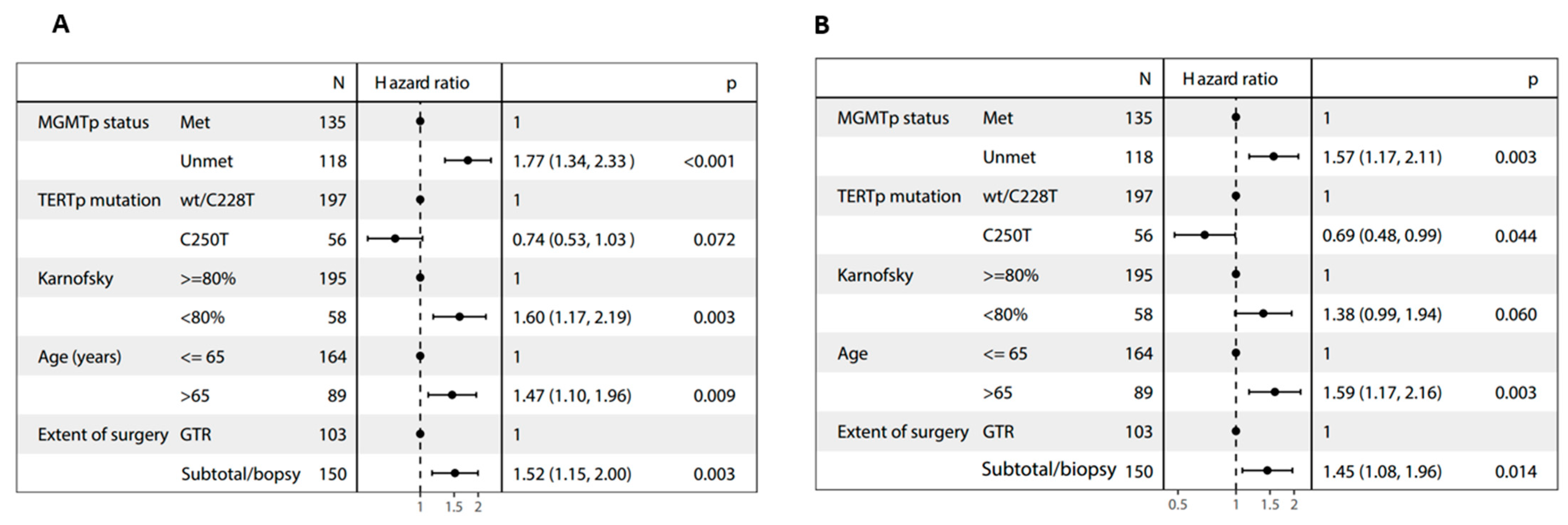The height and width of the screenshot is (525, 1568).
Task: Click the C250T hazard ratio dot in panel B
Action: tap(1205, 235)
